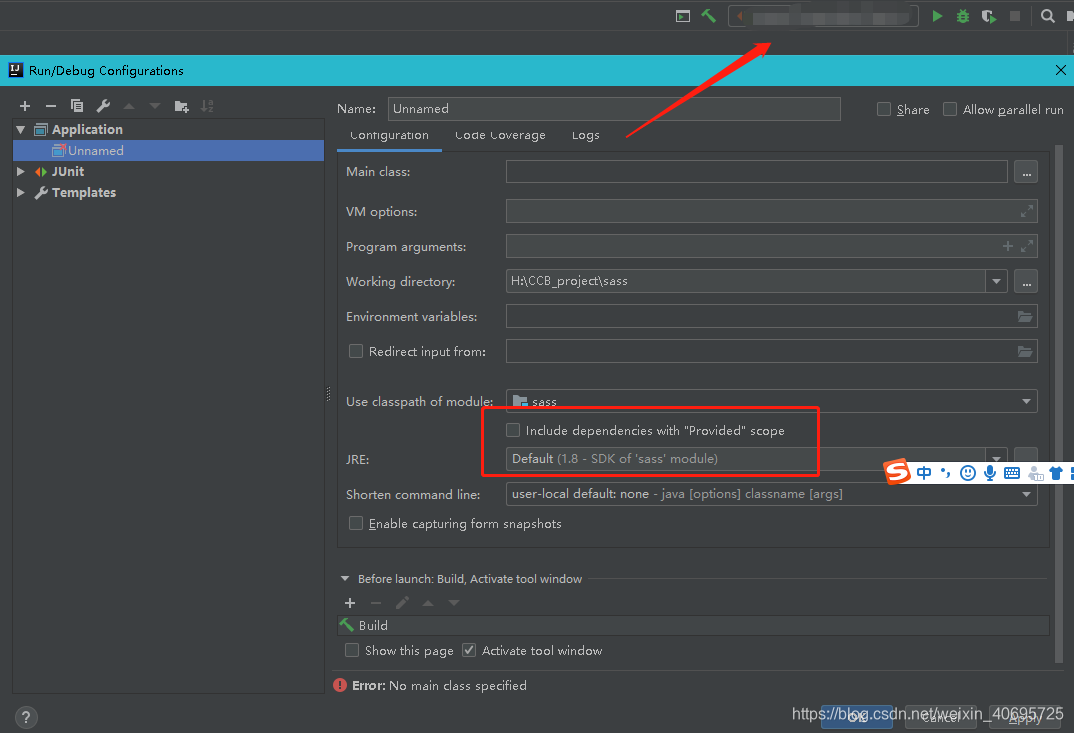Switch to the Code Coverage tab

tap(500, 135)
